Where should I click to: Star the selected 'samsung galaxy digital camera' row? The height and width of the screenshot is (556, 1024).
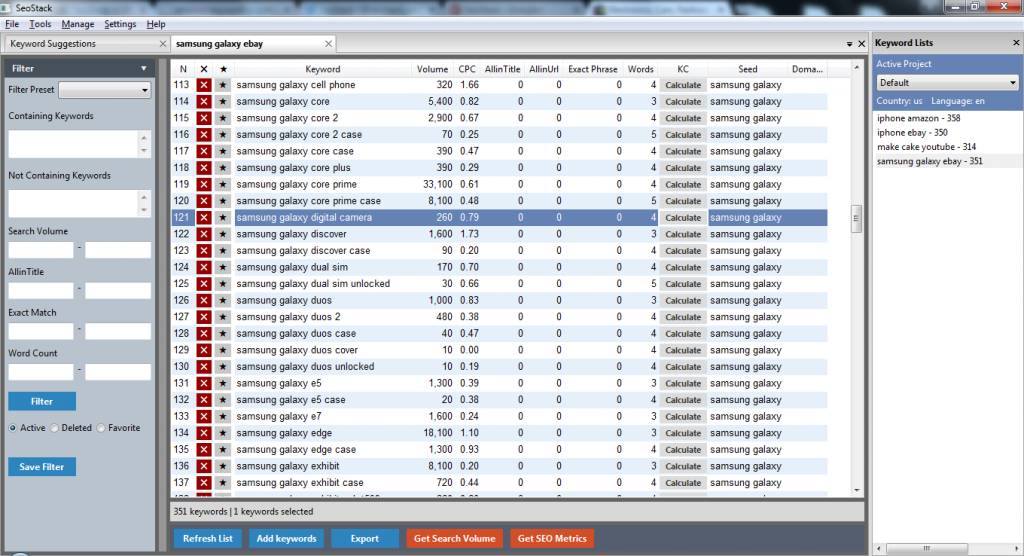pos(223,218)
